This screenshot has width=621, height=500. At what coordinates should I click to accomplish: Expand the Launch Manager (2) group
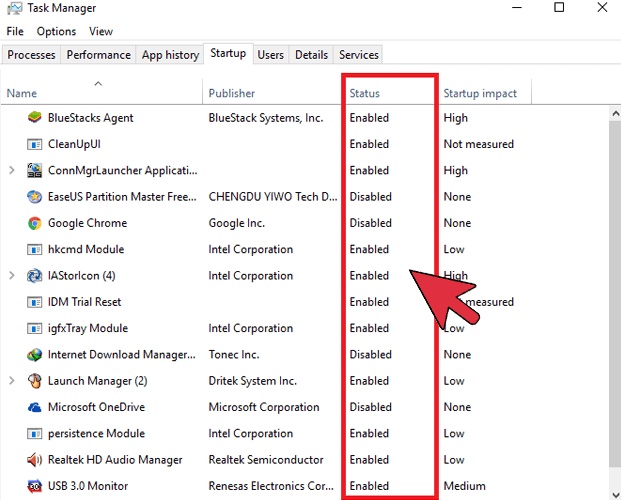click(x=12, y=381)
